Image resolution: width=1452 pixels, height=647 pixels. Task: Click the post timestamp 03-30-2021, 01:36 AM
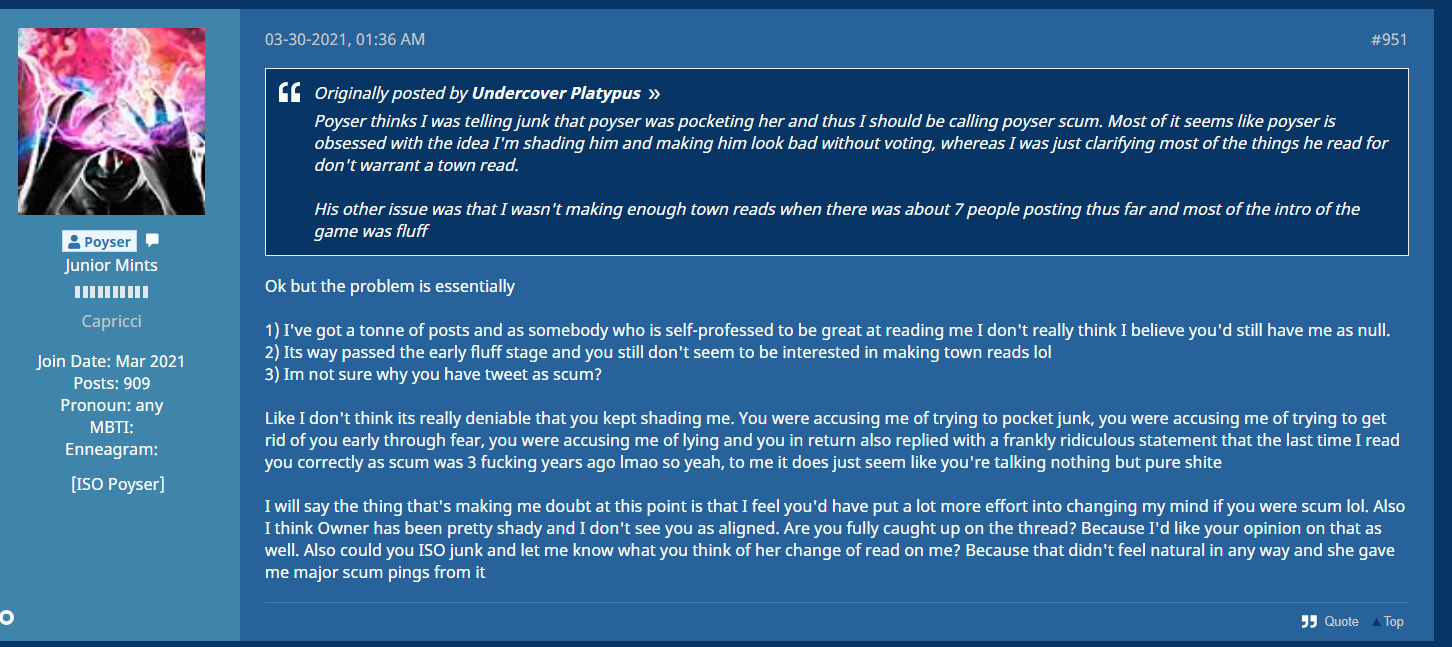[x=345, y=40]
